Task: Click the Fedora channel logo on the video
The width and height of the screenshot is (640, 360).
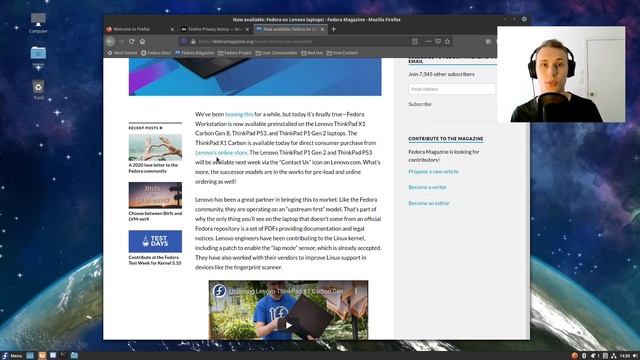Action: pos(219,291)
